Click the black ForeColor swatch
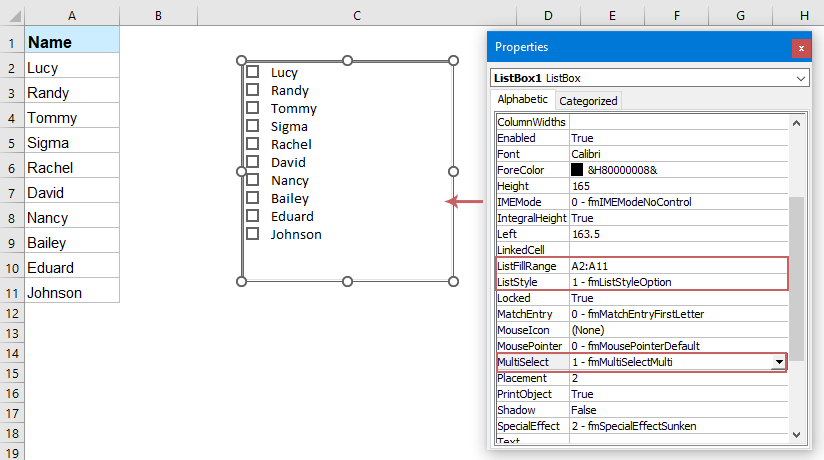This screenshot has width=824, height=460. coord(577,170)
